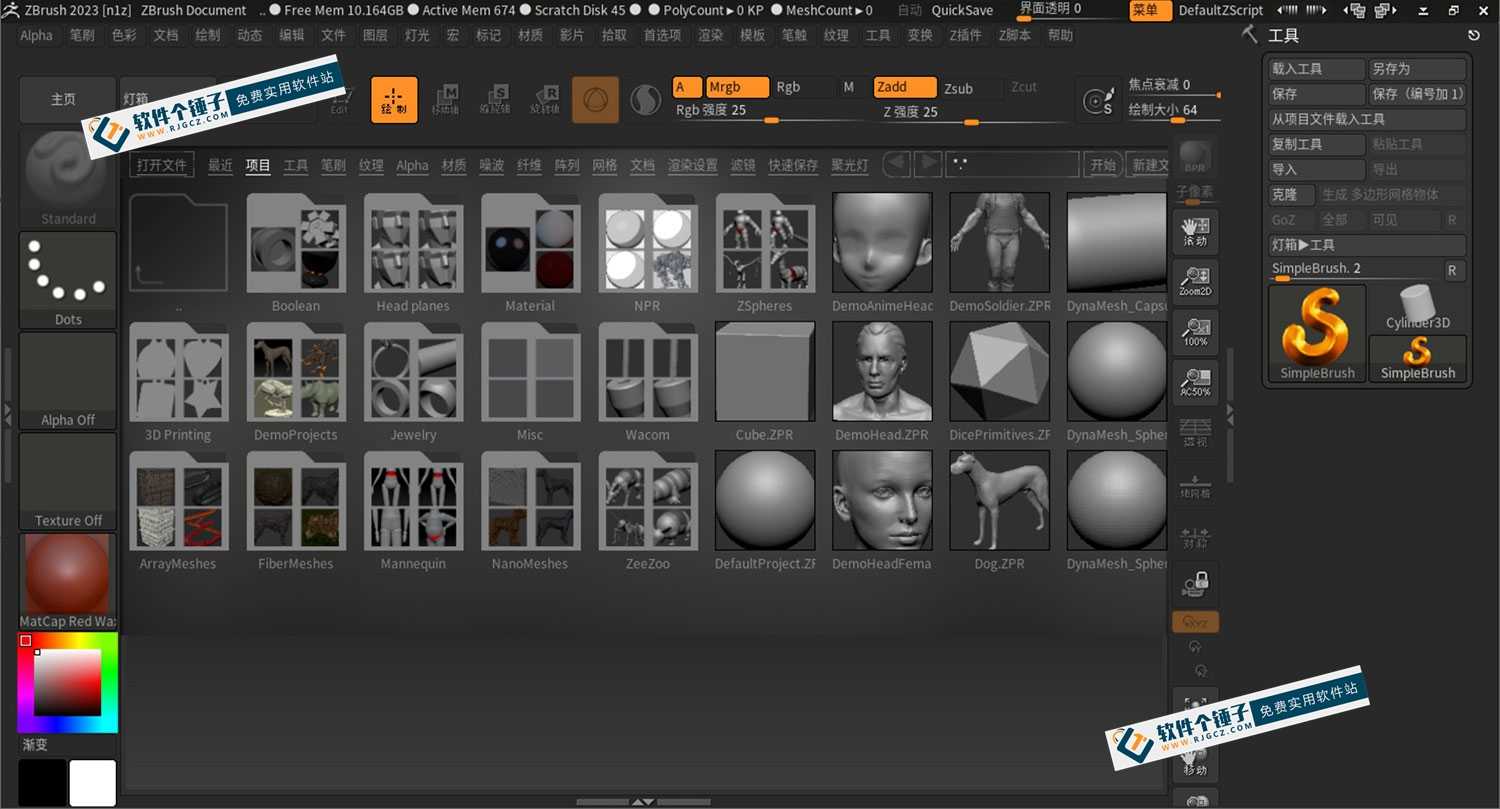1500x809 pixels.
Task: Click the AC50% half-size icon
Action: (1195, 383)
